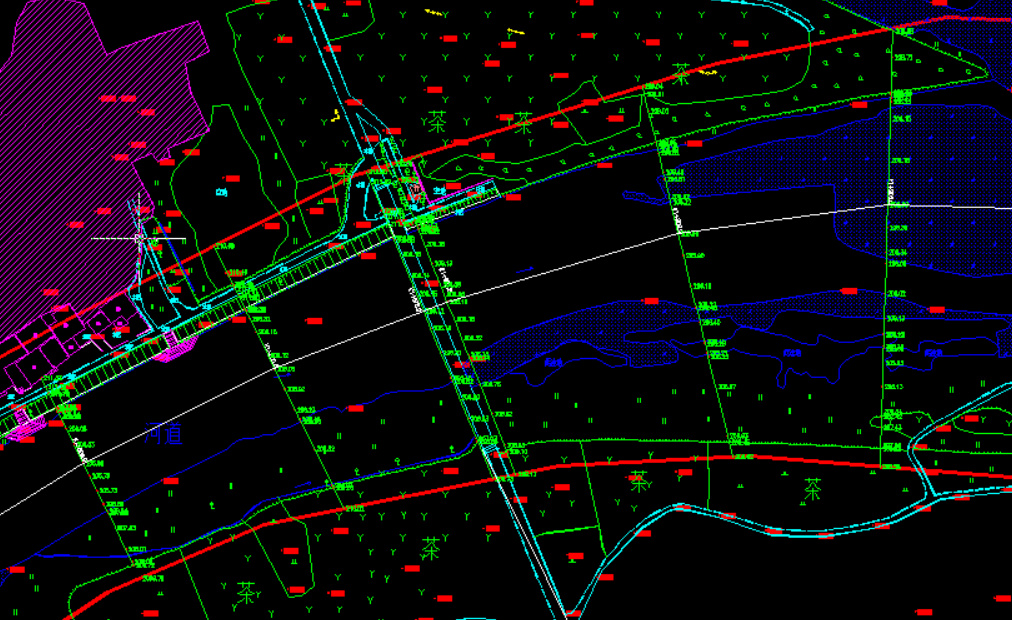Click red tag where cyan lines converge at bottom

tap(573, 612)
